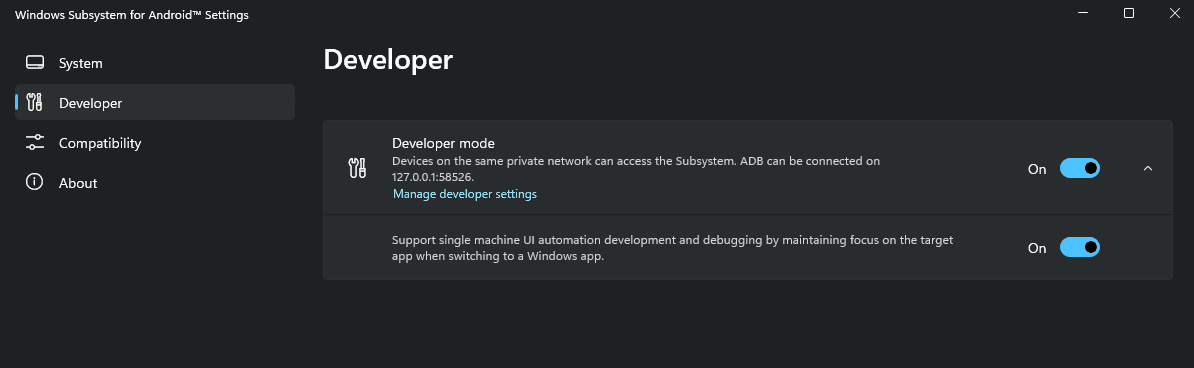The image size is (1194, 368).
Task: Click the Windows Subsystem for Android Settings title
Action: click(132, 14)
